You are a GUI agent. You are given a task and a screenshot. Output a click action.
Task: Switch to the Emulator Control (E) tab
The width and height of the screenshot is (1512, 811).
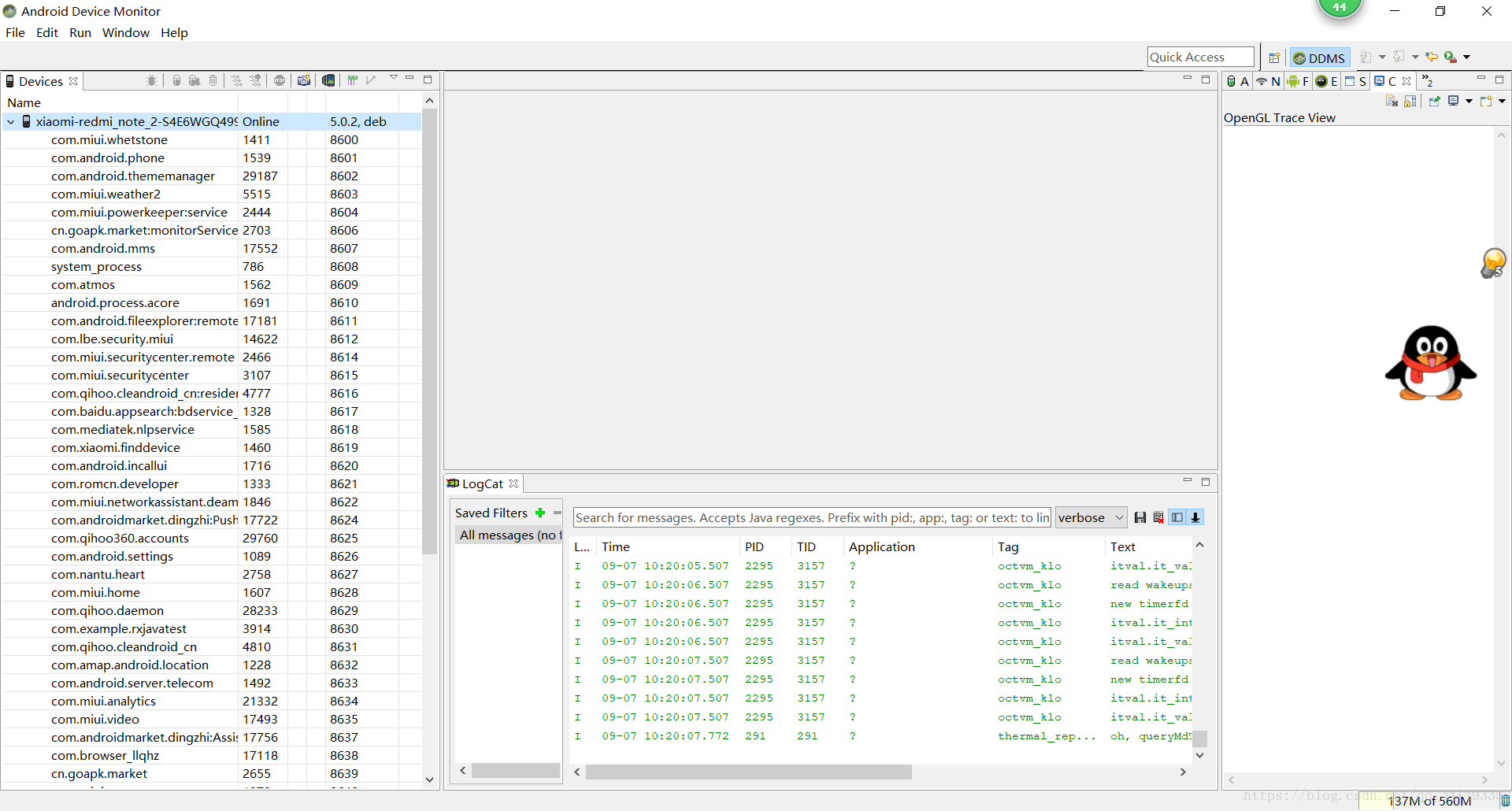point(1327,81)
